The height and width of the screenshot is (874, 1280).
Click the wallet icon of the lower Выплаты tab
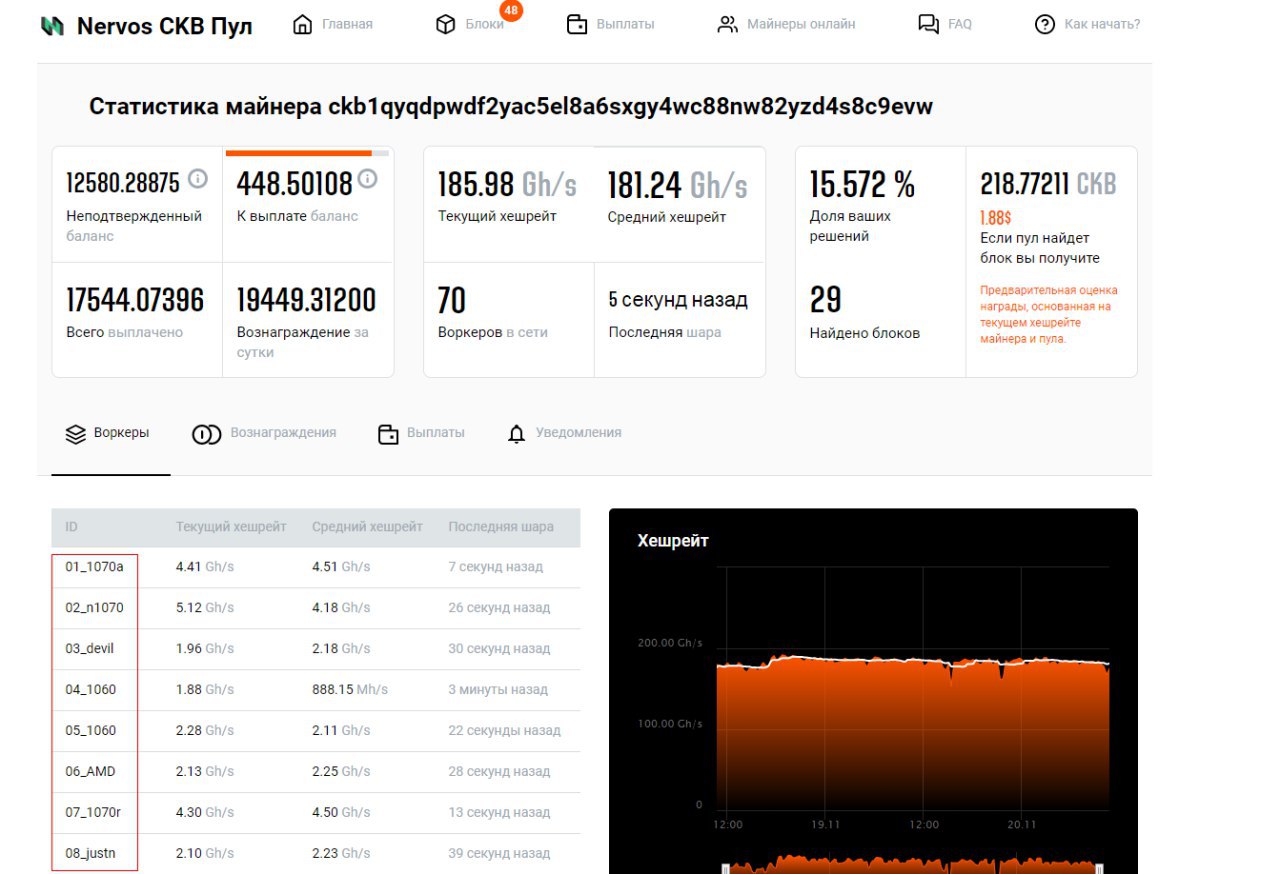388,434
